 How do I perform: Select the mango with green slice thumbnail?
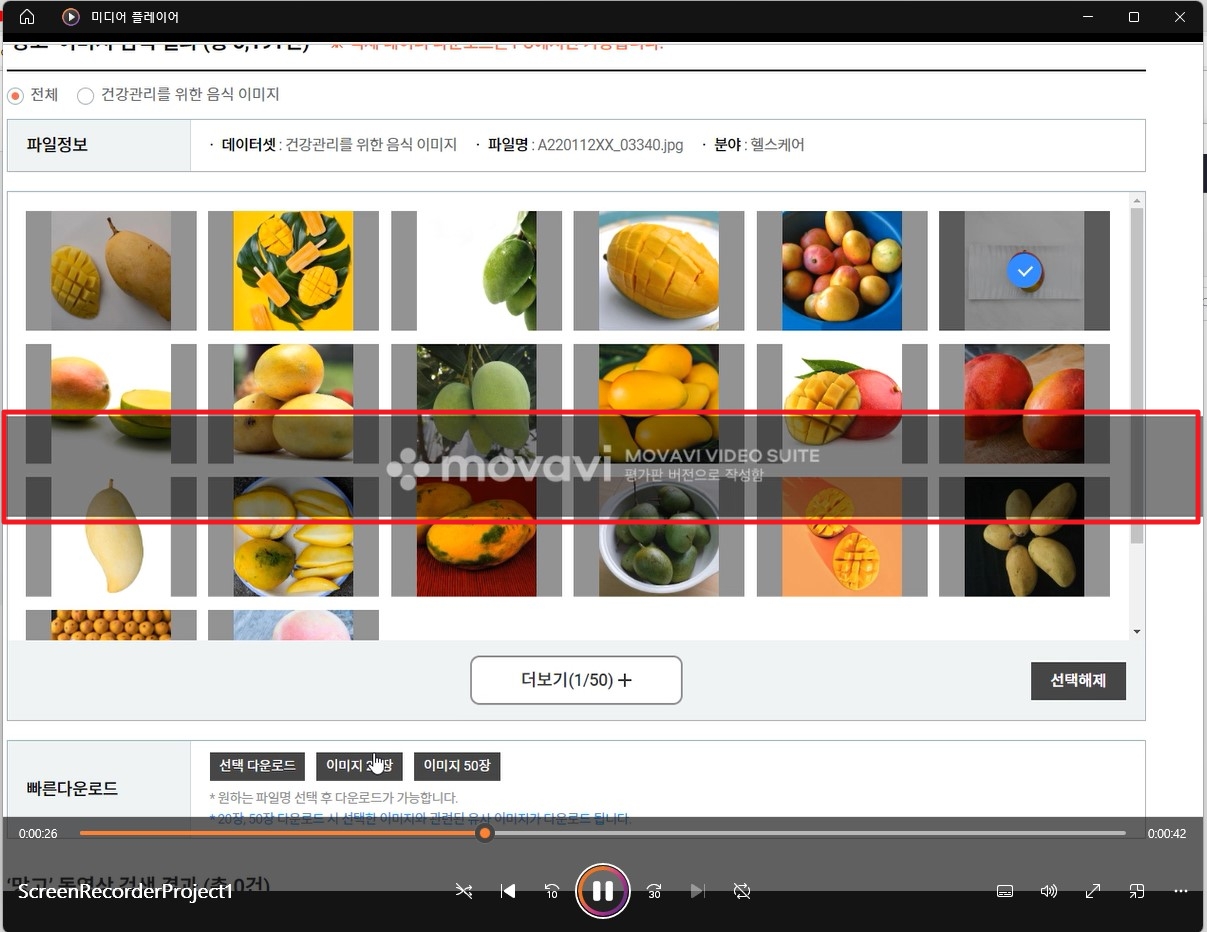point(111,404)
